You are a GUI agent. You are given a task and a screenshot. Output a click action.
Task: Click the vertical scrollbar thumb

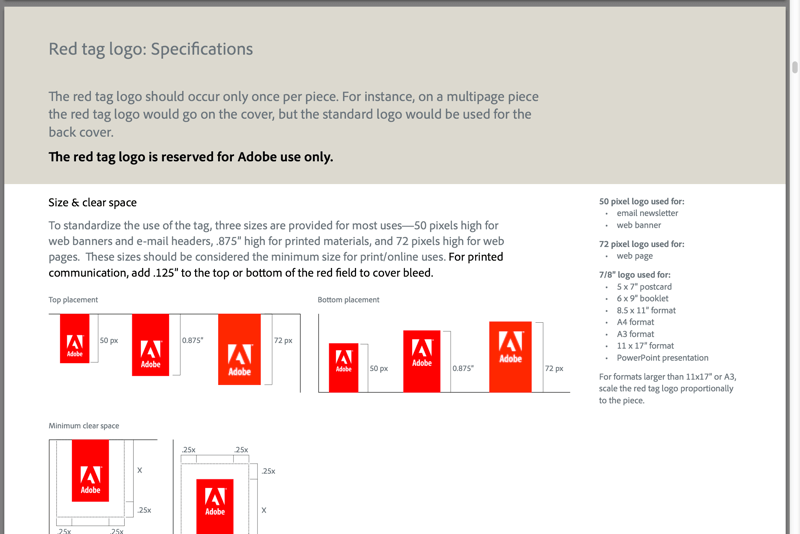795,68
